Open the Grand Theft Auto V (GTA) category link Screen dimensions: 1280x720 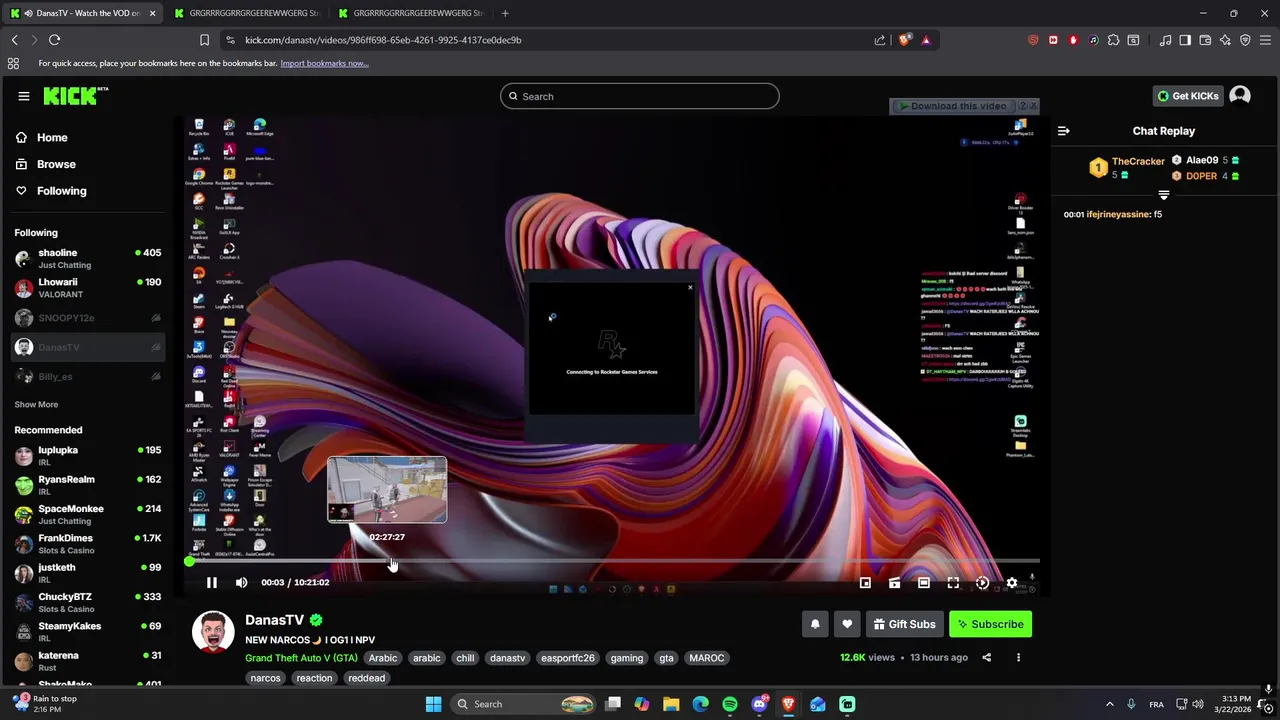(301, 658)
